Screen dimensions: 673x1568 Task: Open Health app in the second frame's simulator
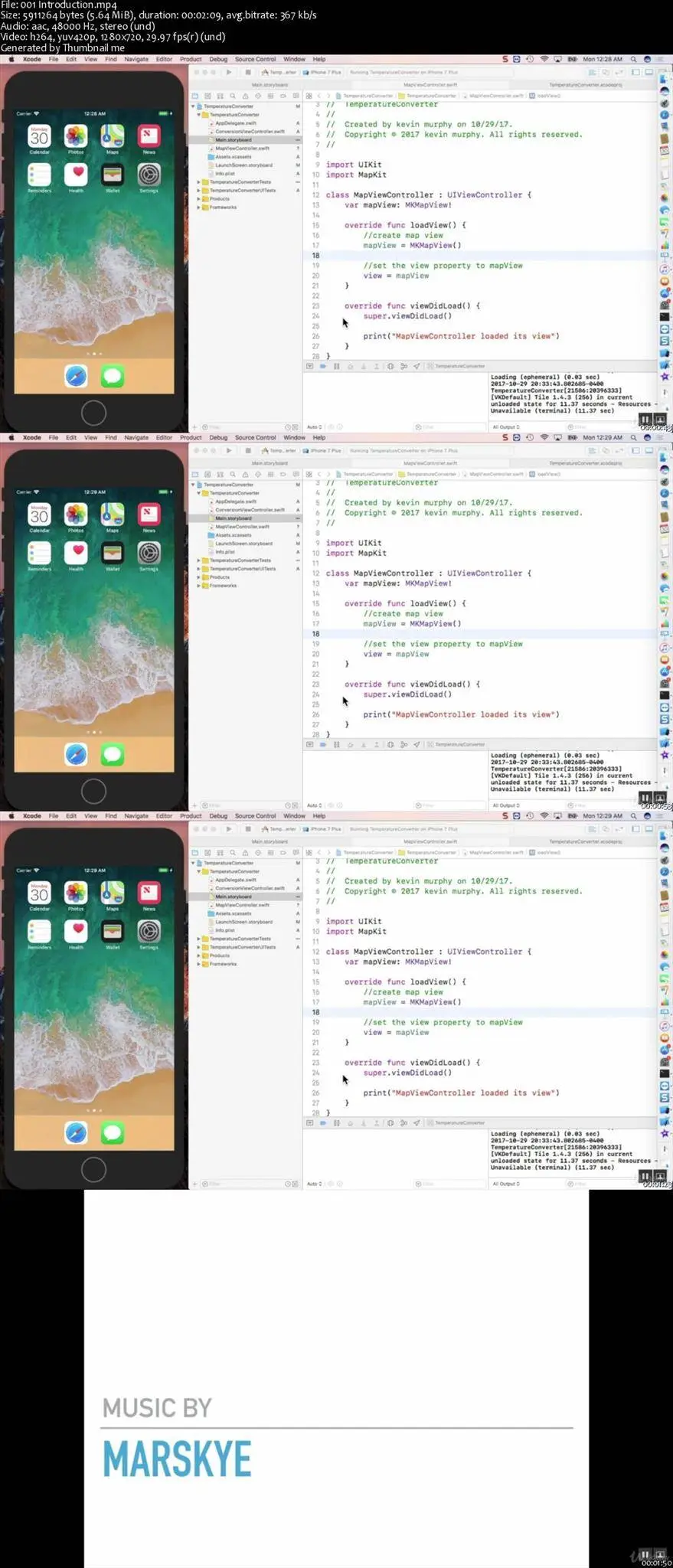click(x=76, y=552)
